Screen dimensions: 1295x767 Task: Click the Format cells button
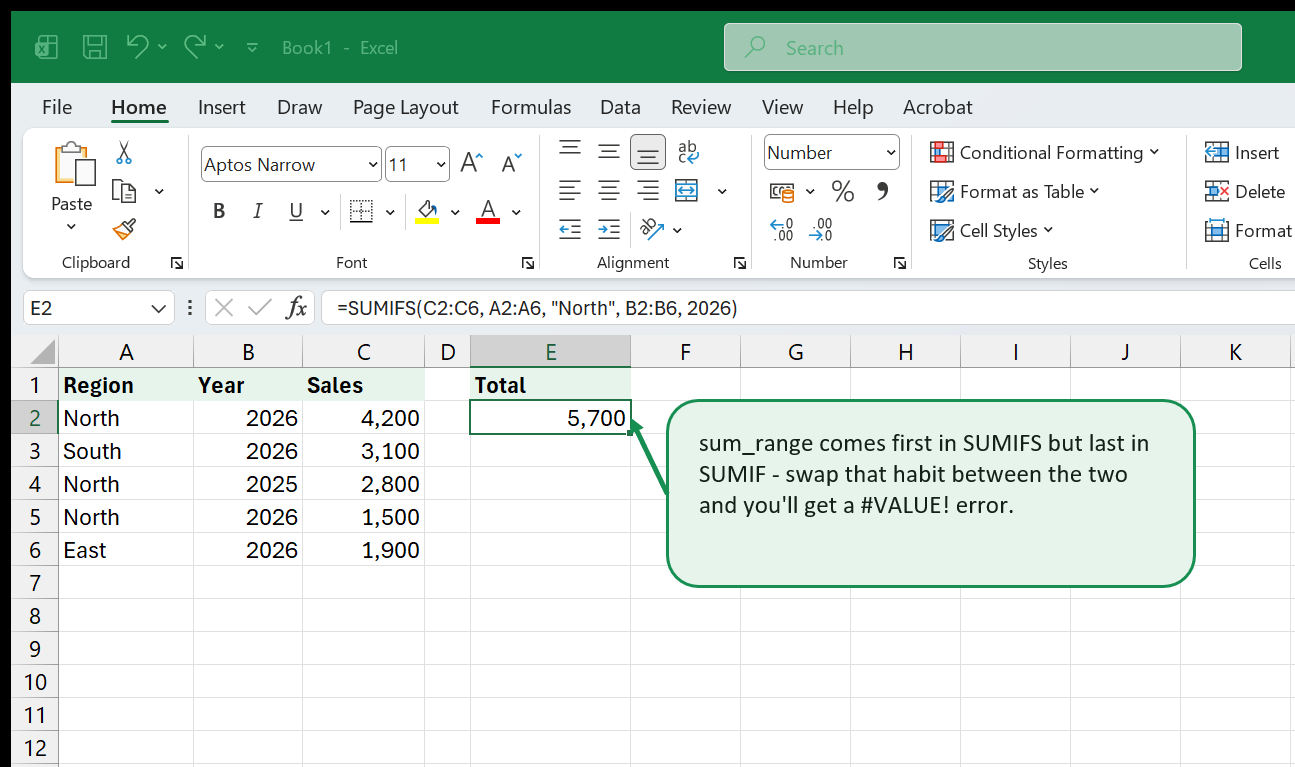click(x=1249, y=230)
